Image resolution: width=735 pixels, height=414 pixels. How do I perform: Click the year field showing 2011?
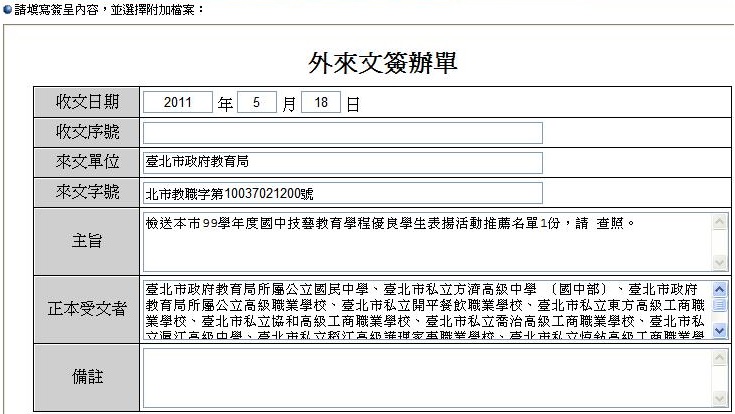[x=178, y=102]
